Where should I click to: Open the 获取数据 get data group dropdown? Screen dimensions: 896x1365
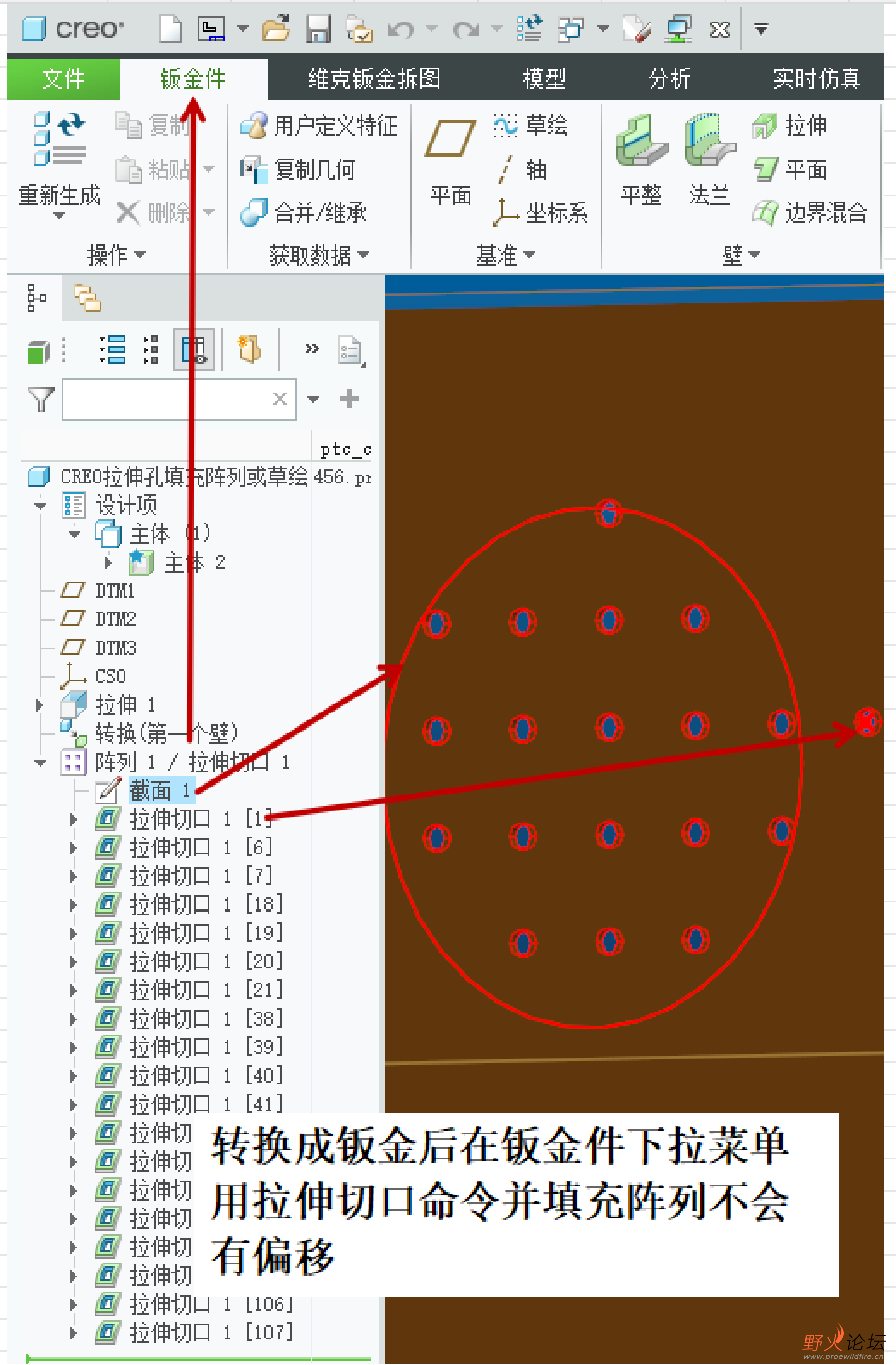point(318,254)
